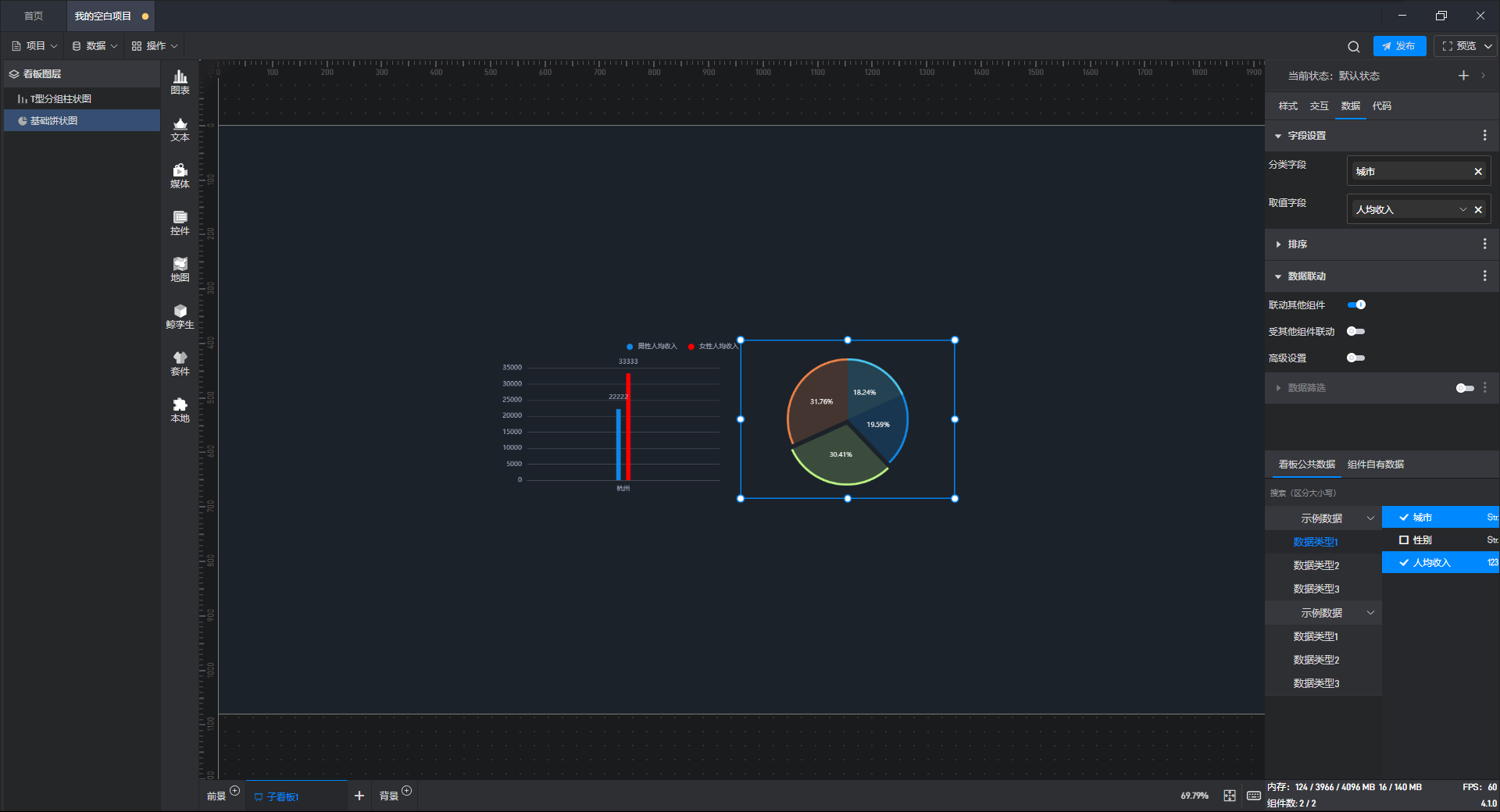
Task: Open the 套件 kit component panel
Action: [x=180, y=363]
